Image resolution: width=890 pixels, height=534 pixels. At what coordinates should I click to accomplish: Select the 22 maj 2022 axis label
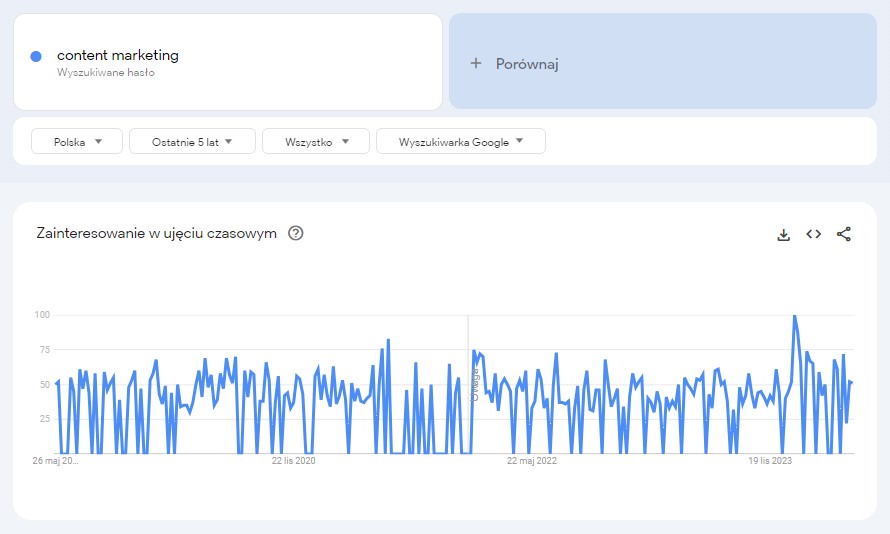point(532,461)
